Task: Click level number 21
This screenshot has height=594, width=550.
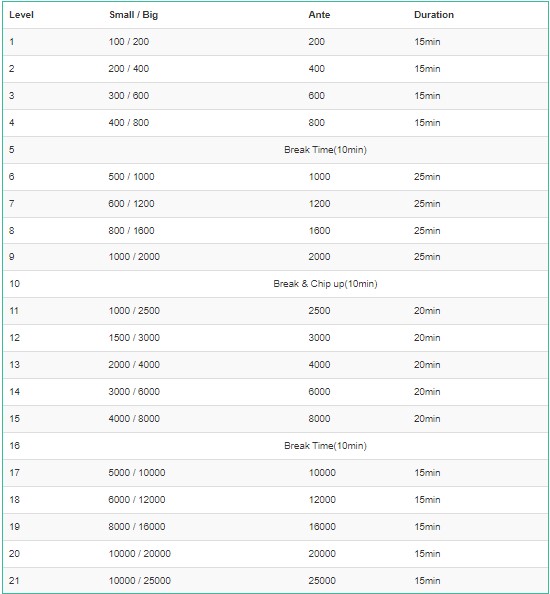Action: point(14,580)
